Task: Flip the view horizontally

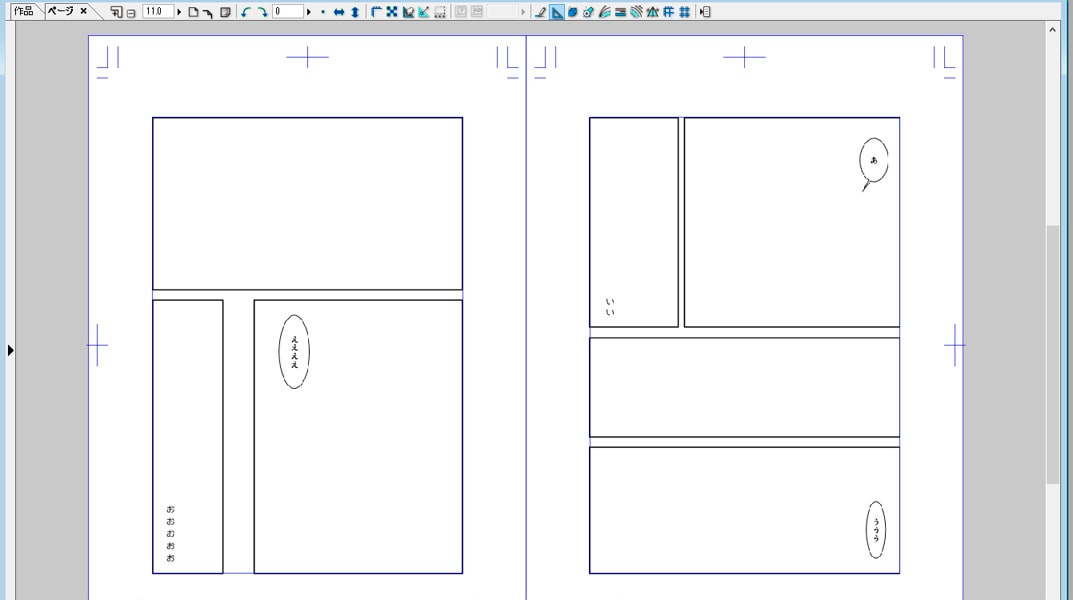Action: (339, 12)
